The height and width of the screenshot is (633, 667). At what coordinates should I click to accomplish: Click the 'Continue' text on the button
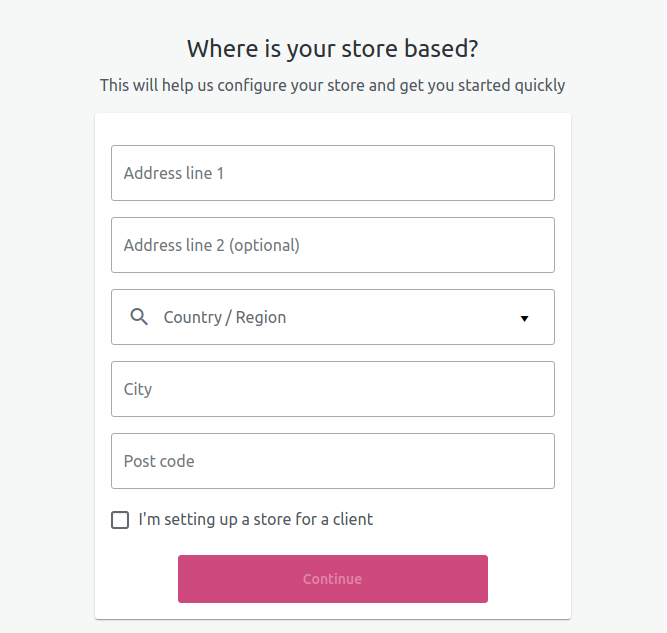pos(332,579)
